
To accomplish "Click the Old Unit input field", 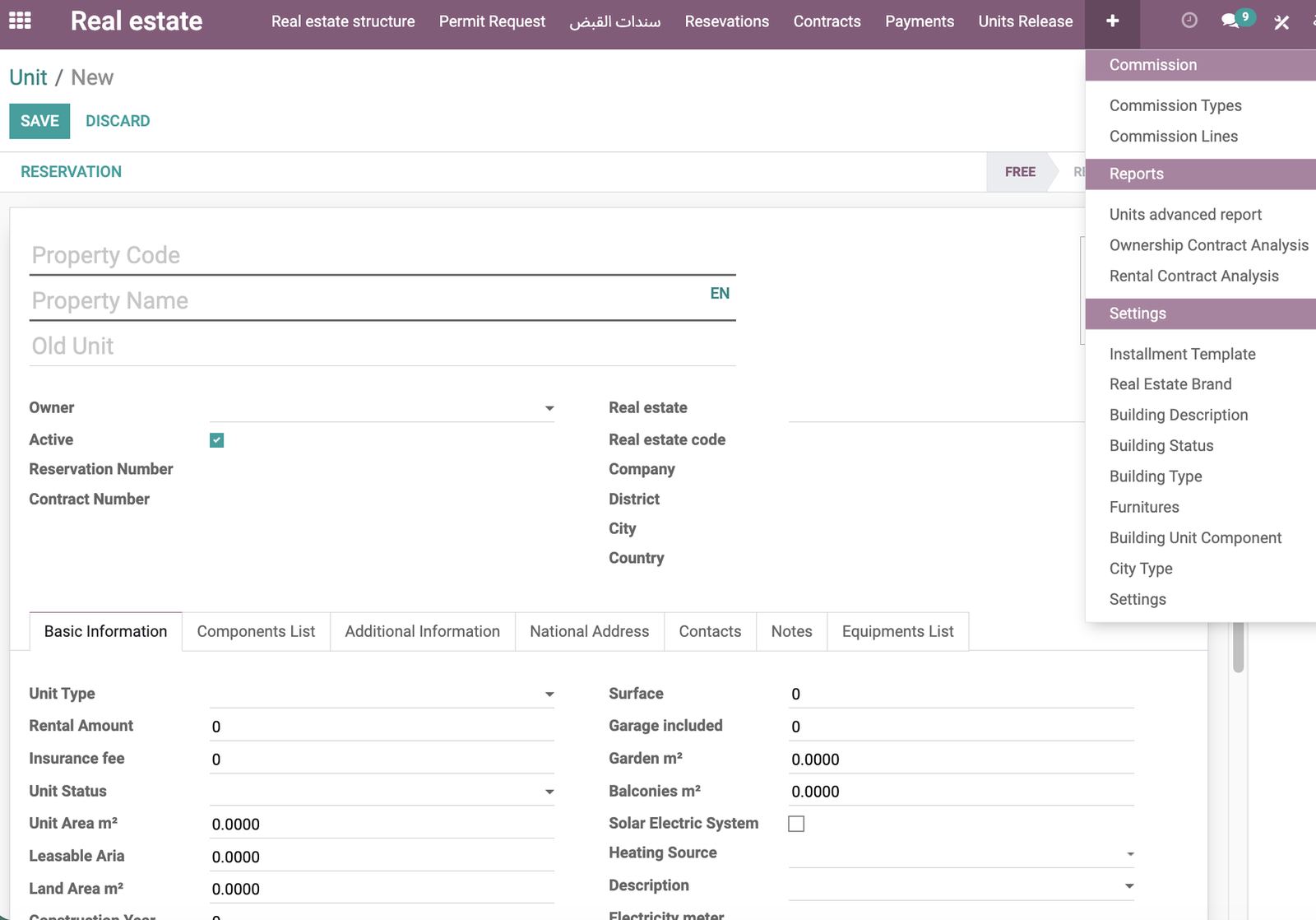I will click(383, 346).
